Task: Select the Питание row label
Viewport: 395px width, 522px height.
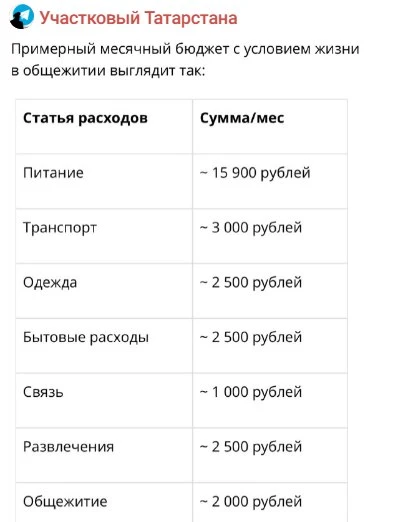Action: pos(53,173)
